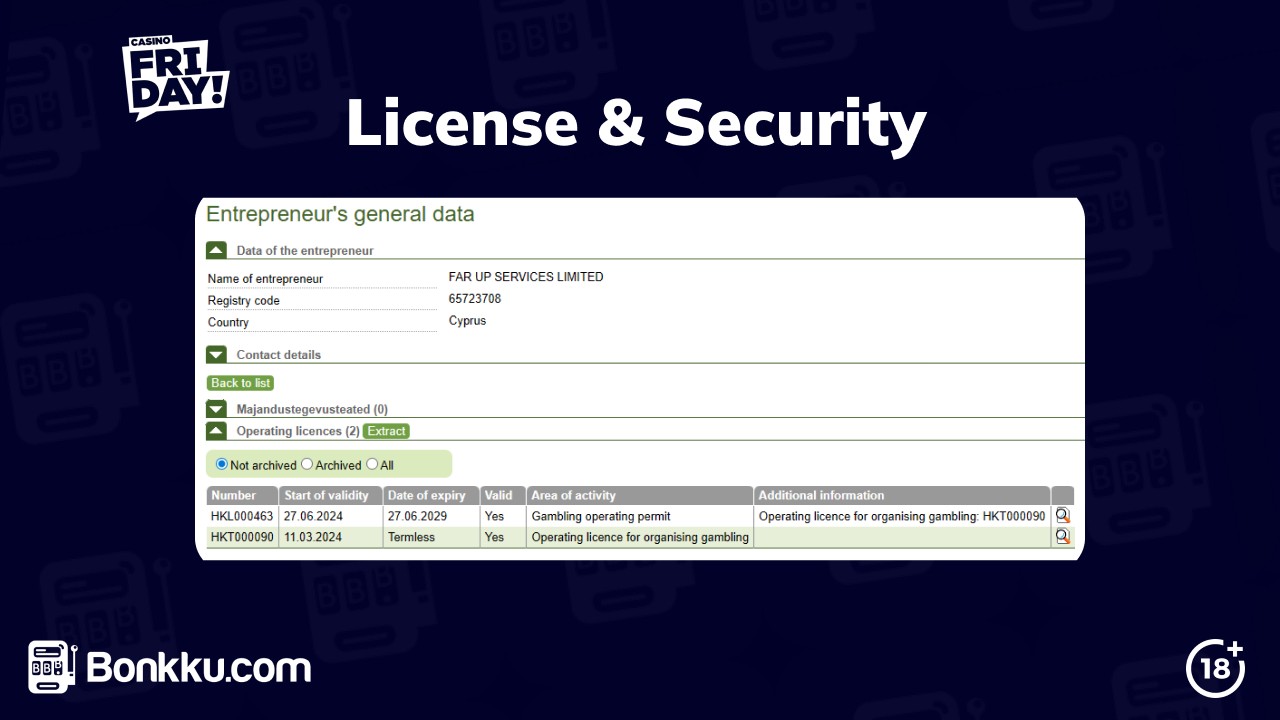Image resolution: width=1280 pixels, height=720 pixels.
Task: Click the Extract button
Action: click(x=386, y=431)
